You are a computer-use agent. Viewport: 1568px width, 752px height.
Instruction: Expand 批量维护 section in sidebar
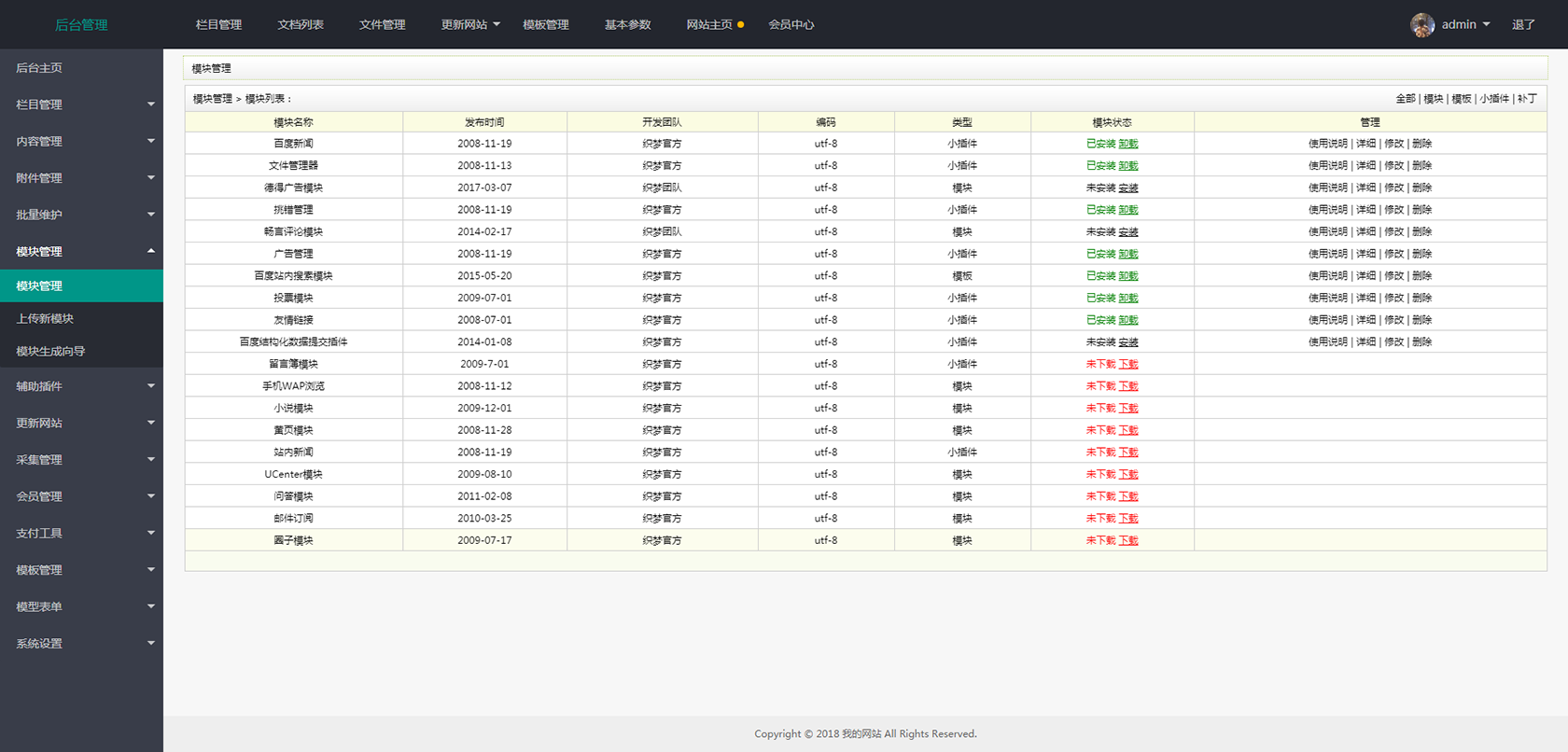81,215
